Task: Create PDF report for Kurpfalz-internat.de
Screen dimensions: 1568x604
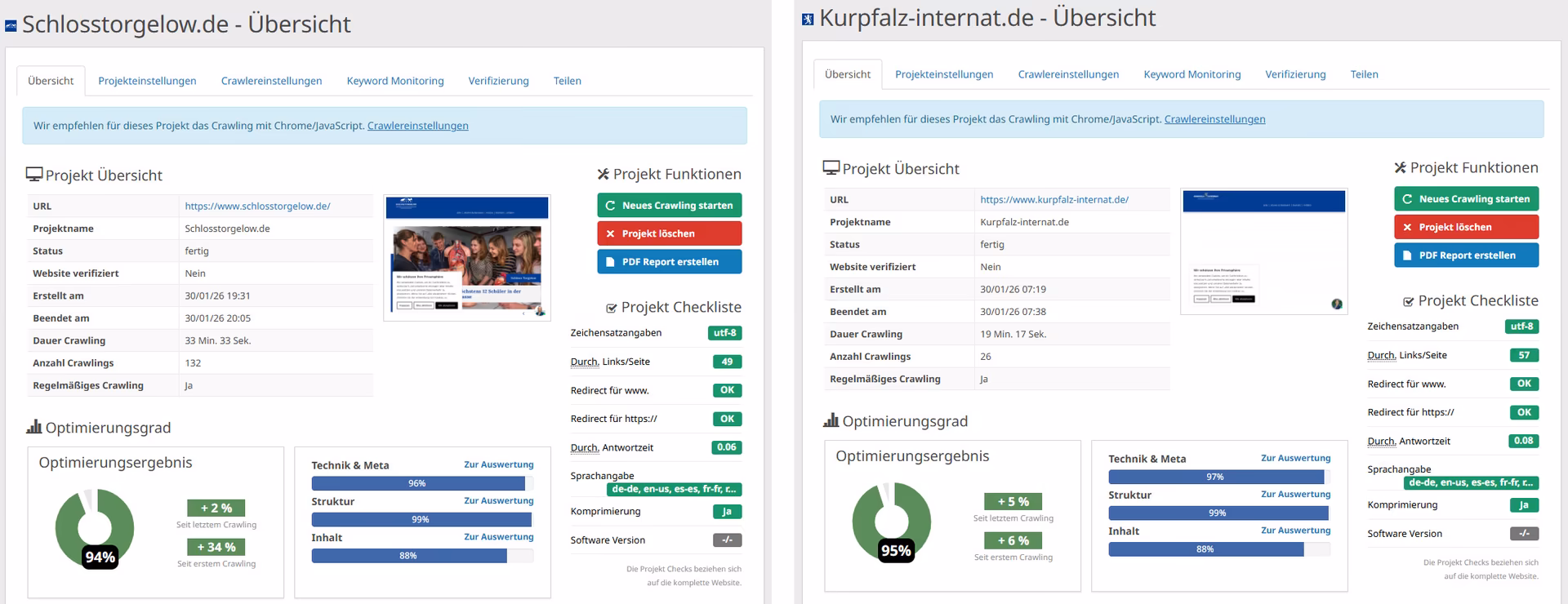Action: click(1467, 255)
